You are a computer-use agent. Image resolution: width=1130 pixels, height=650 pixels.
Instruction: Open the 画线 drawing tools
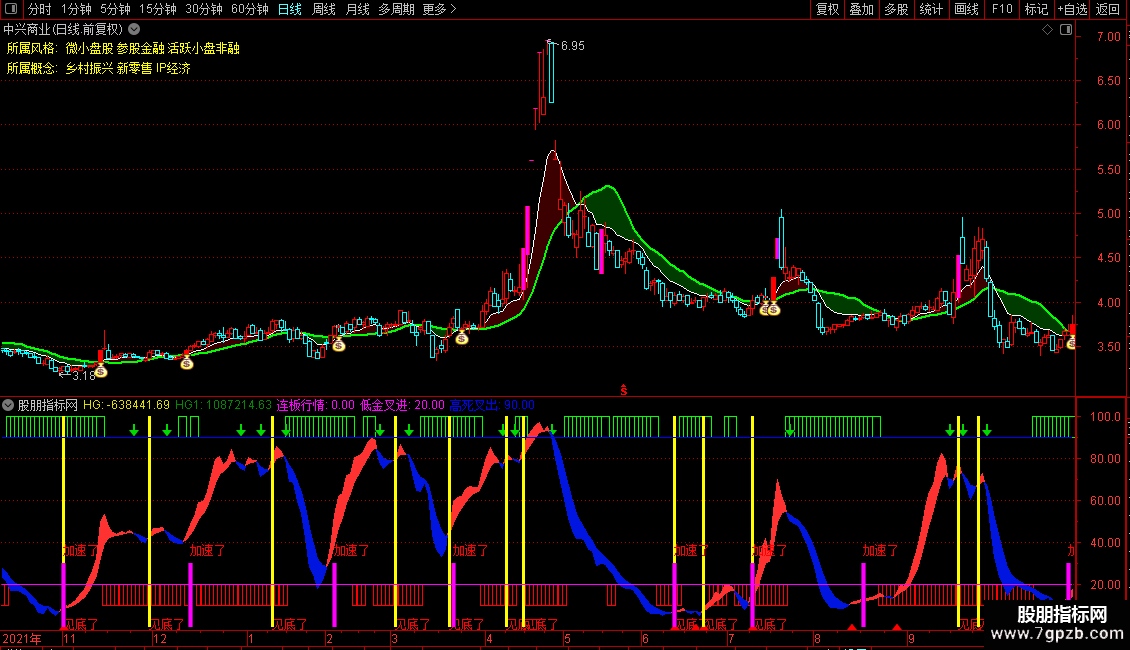(966, 10)
